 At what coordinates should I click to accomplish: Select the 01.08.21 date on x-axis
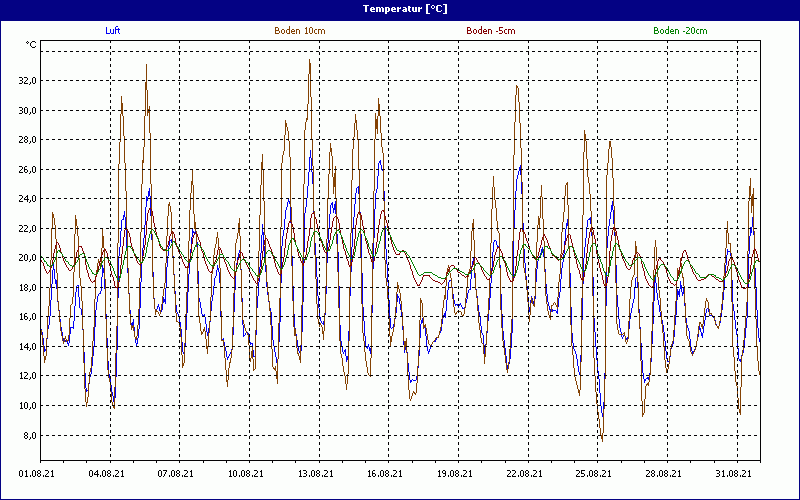tap(37, 474)
